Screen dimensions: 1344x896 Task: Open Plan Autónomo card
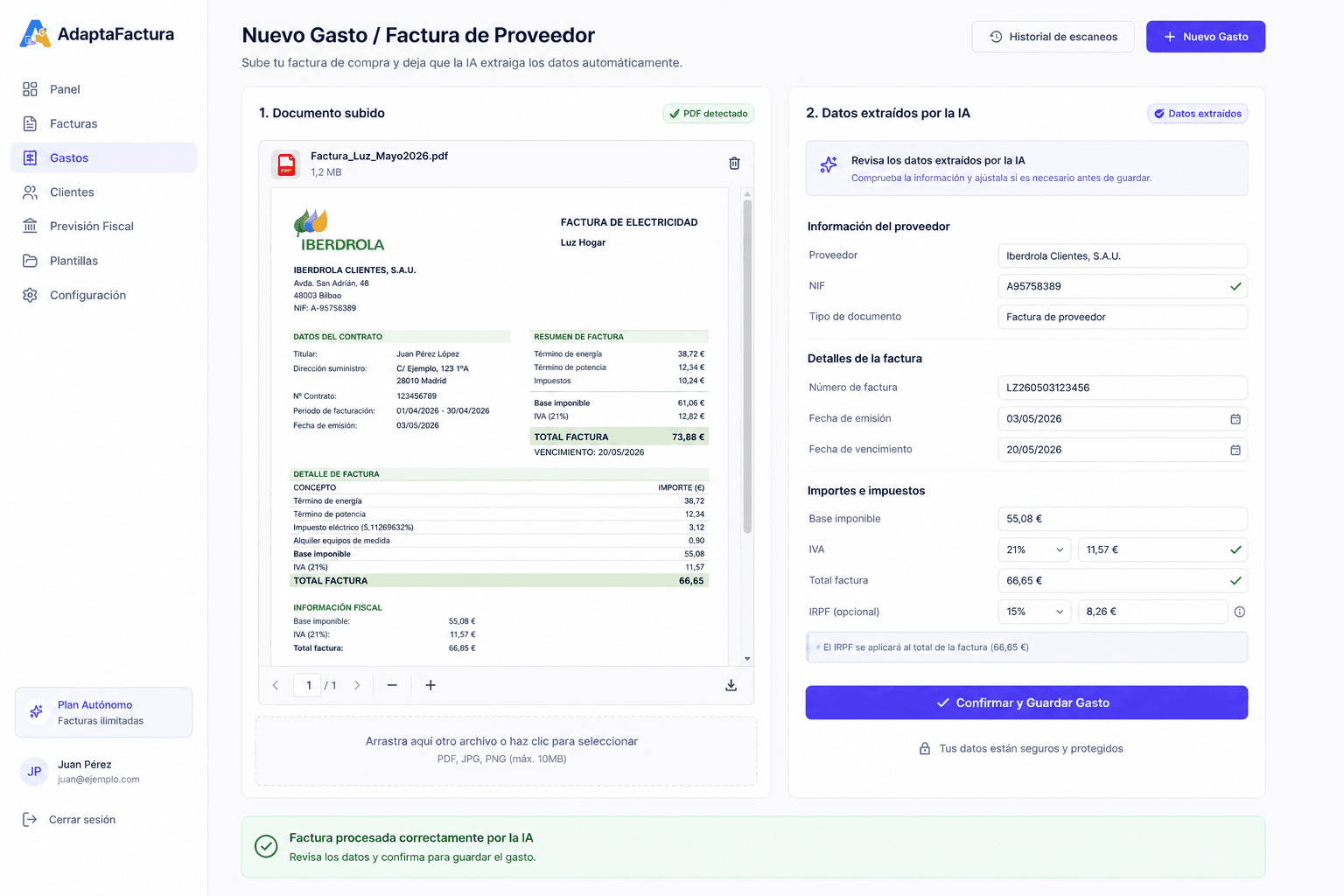click(103, 712)
